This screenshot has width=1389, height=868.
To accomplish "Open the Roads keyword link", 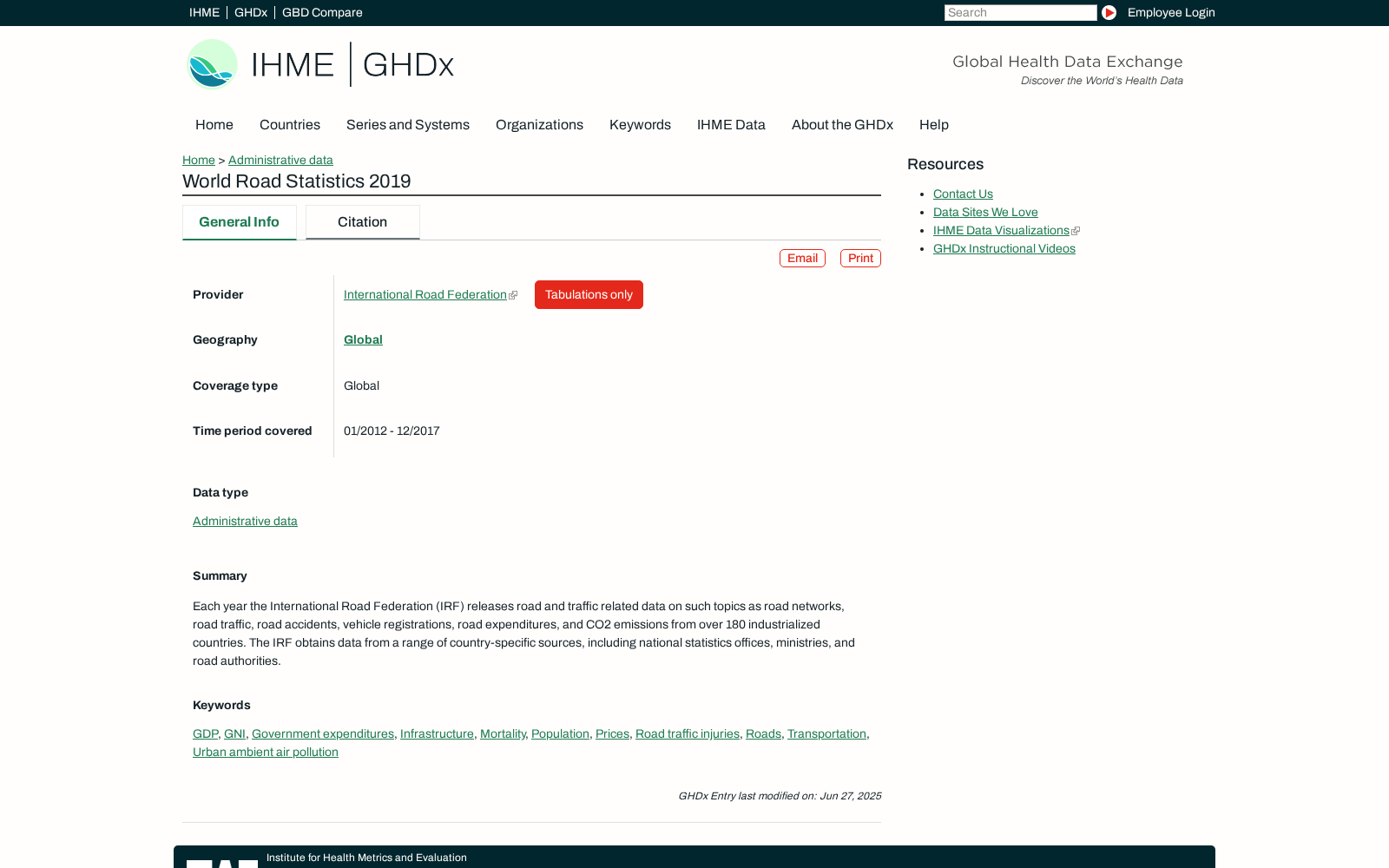I will click(x=763, y=733).
